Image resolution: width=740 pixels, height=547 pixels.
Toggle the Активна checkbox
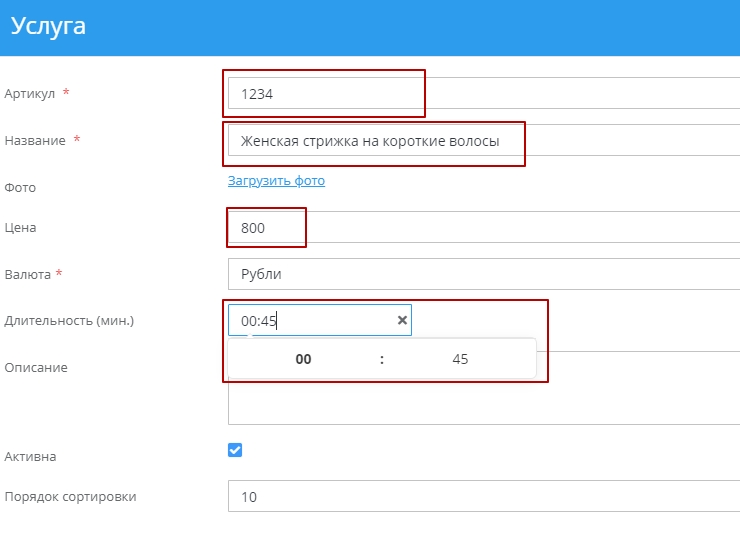click(x=235, y=450)
